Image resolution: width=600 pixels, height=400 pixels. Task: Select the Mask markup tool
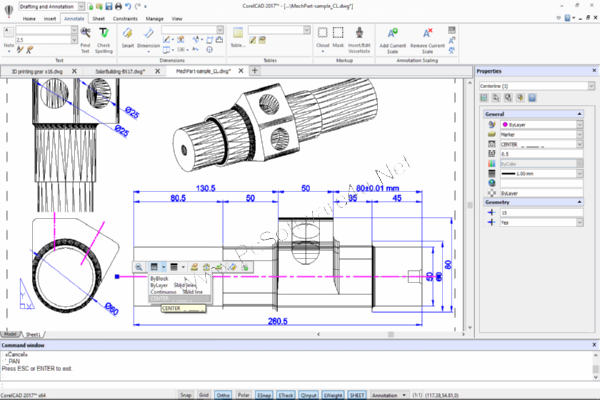338,33
